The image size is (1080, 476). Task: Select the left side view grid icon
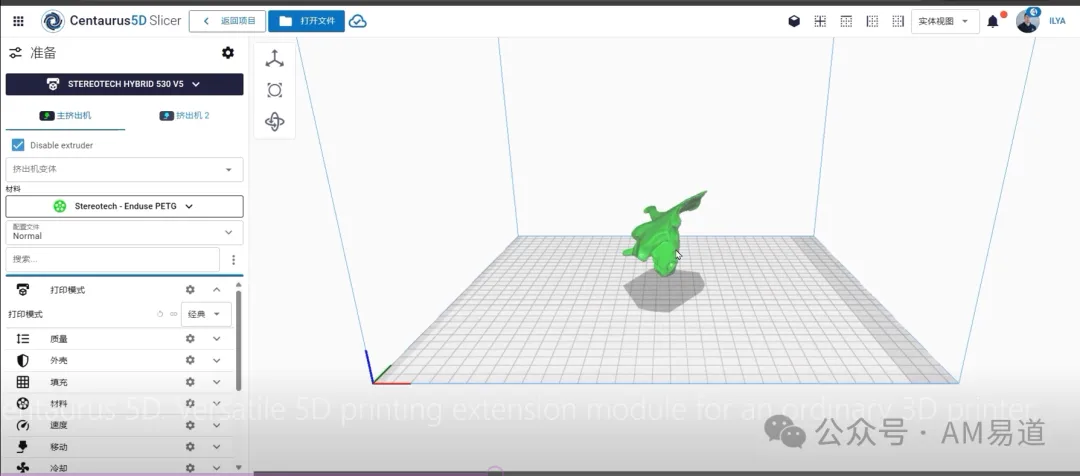click(x=872, y=21)
